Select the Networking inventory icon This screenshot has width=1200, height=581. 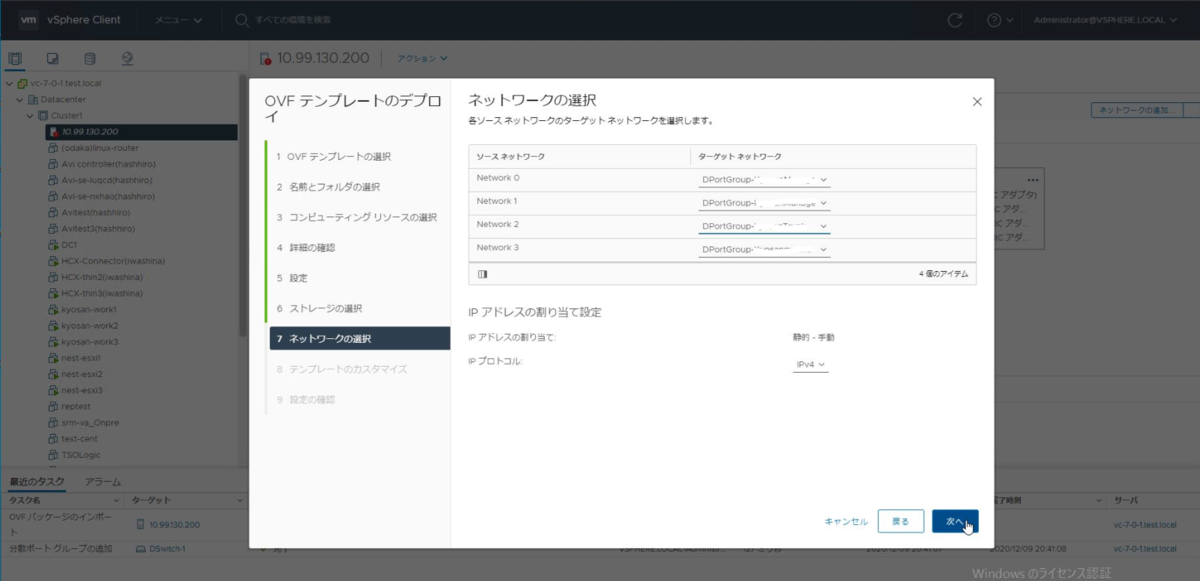[127, 58]
